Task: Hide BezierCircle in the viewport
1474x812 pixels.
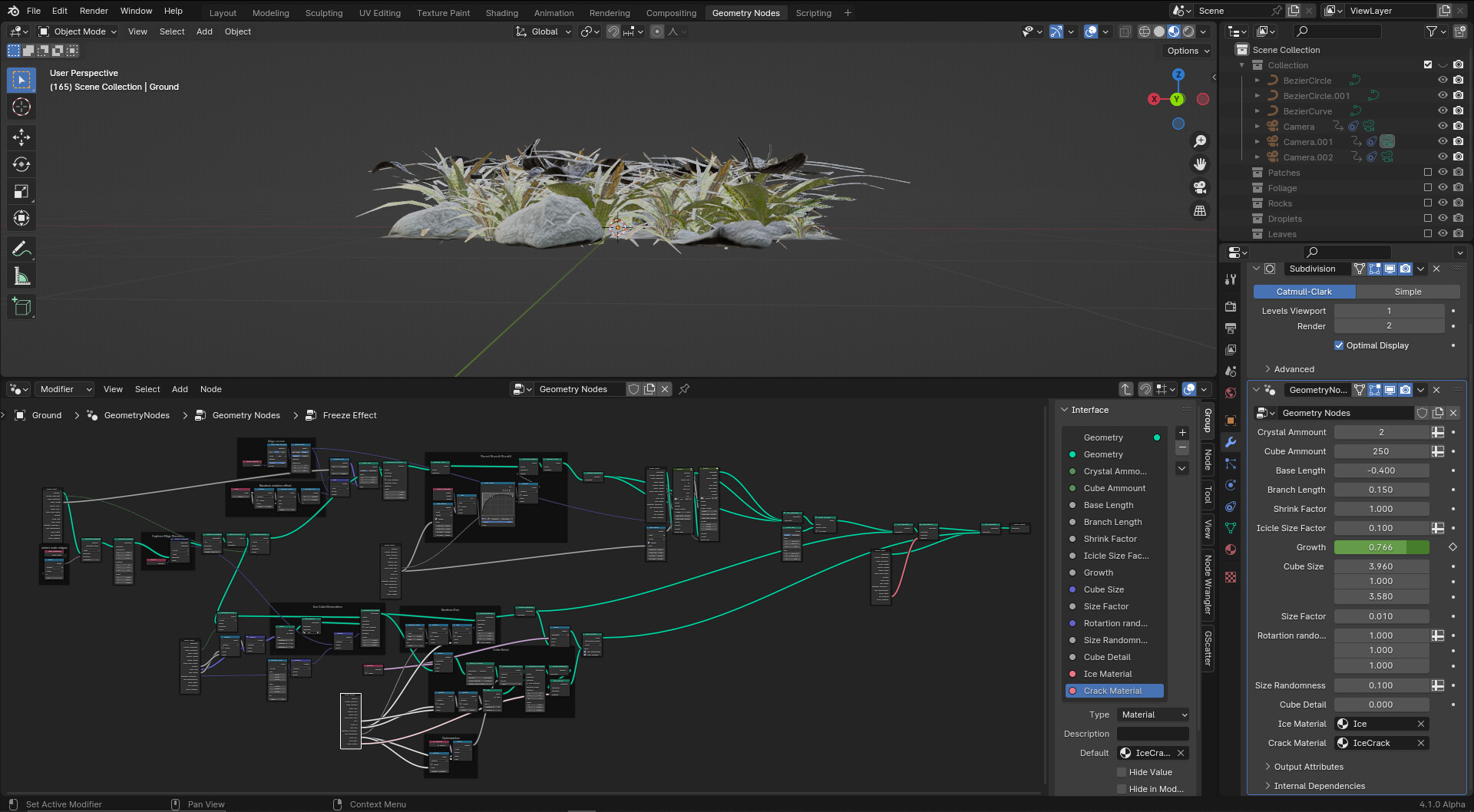Action: [1443, 80]
